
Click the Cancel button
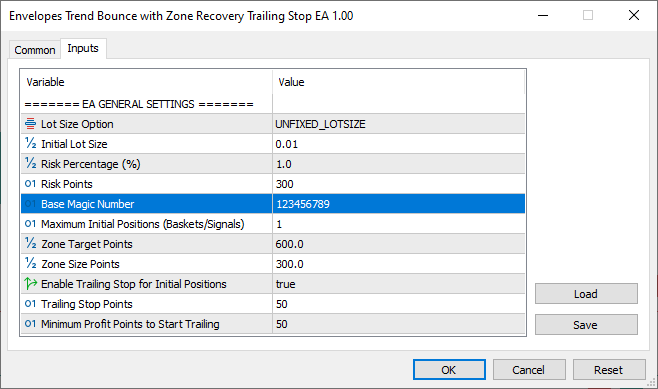529,370
